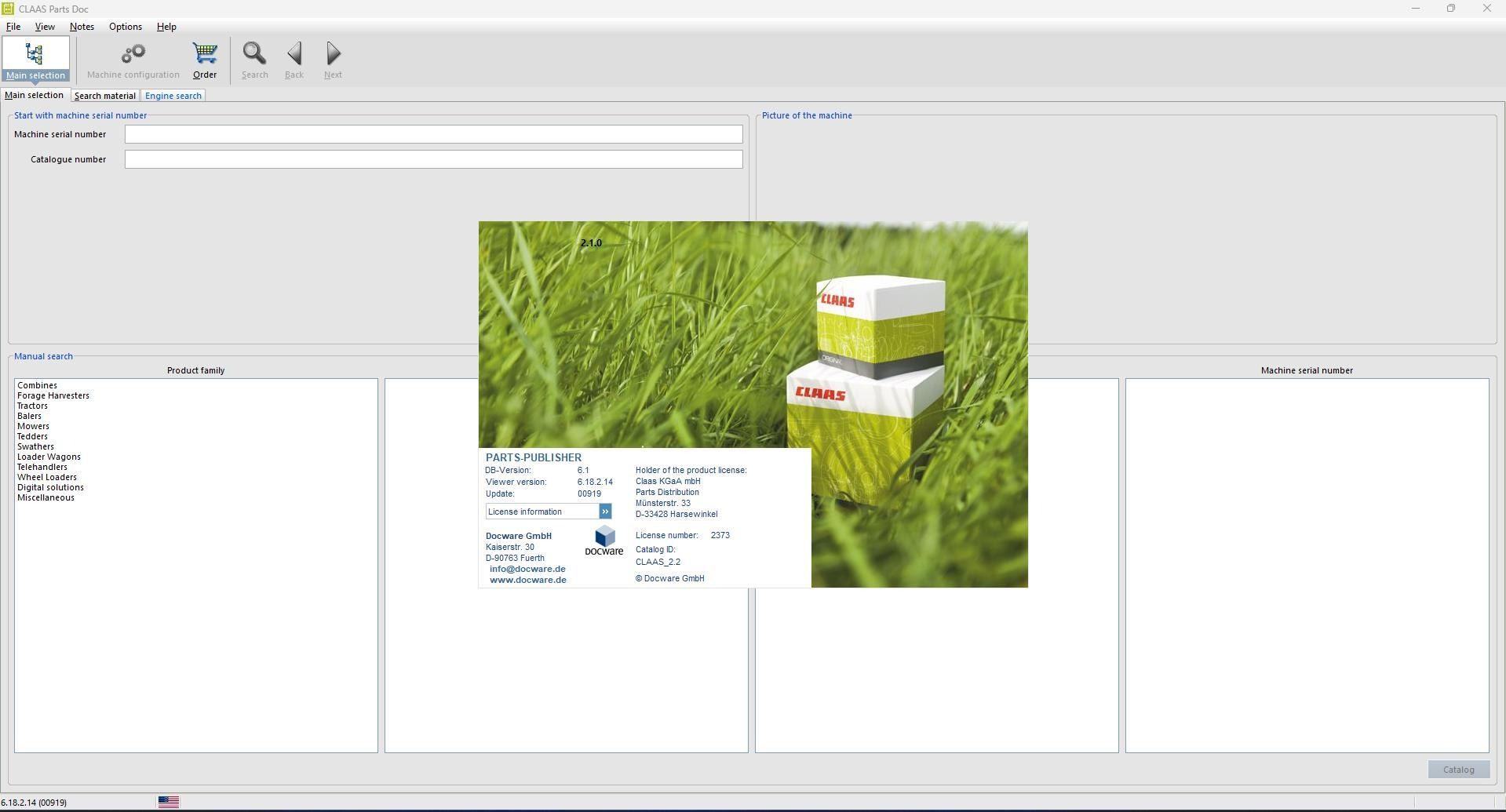Select Tedders product family
This screenshot has width=1506, height=812.
tap(32, 436)
